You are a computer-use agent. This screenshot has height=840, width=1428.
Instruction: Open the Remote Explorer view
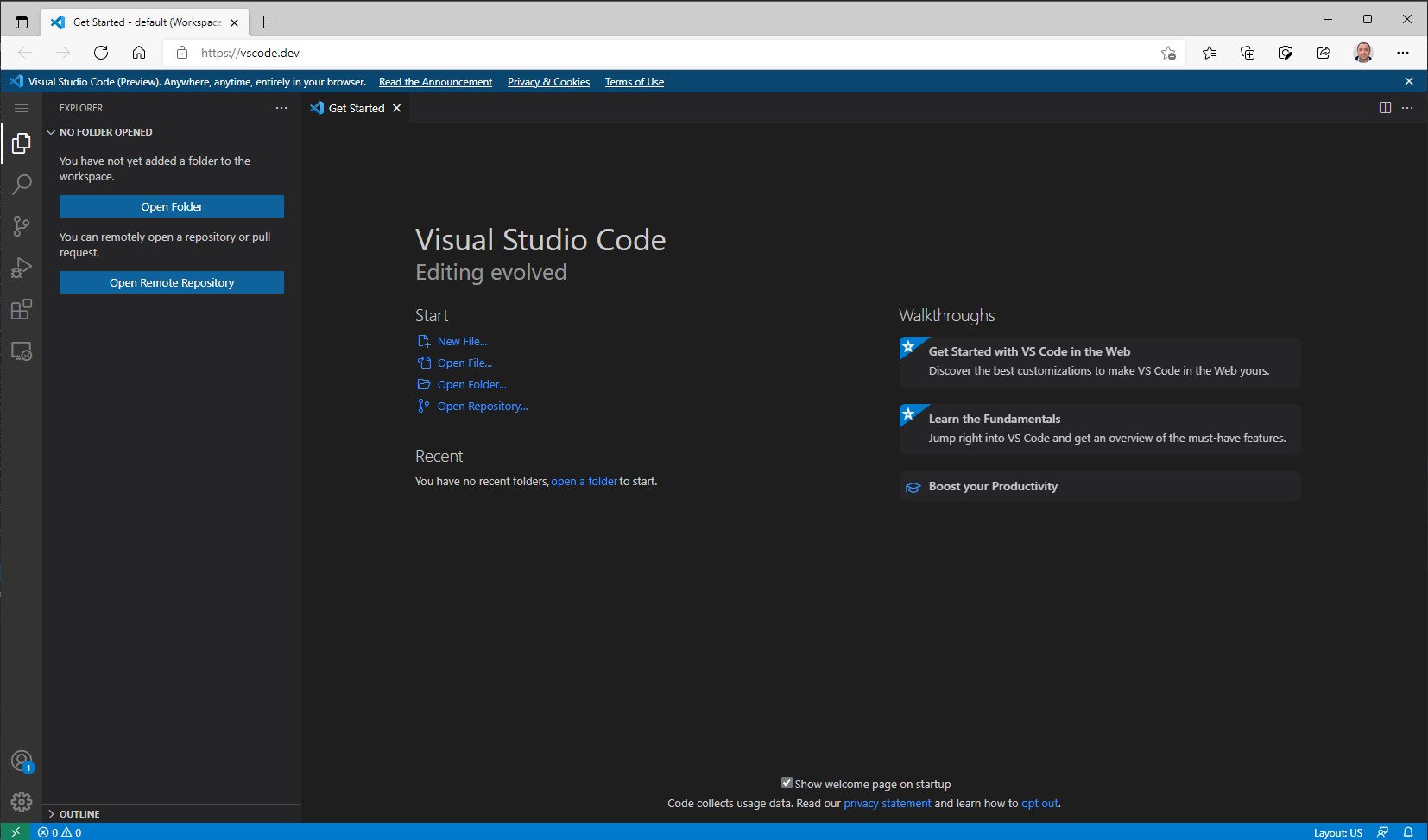coord(22,351)
